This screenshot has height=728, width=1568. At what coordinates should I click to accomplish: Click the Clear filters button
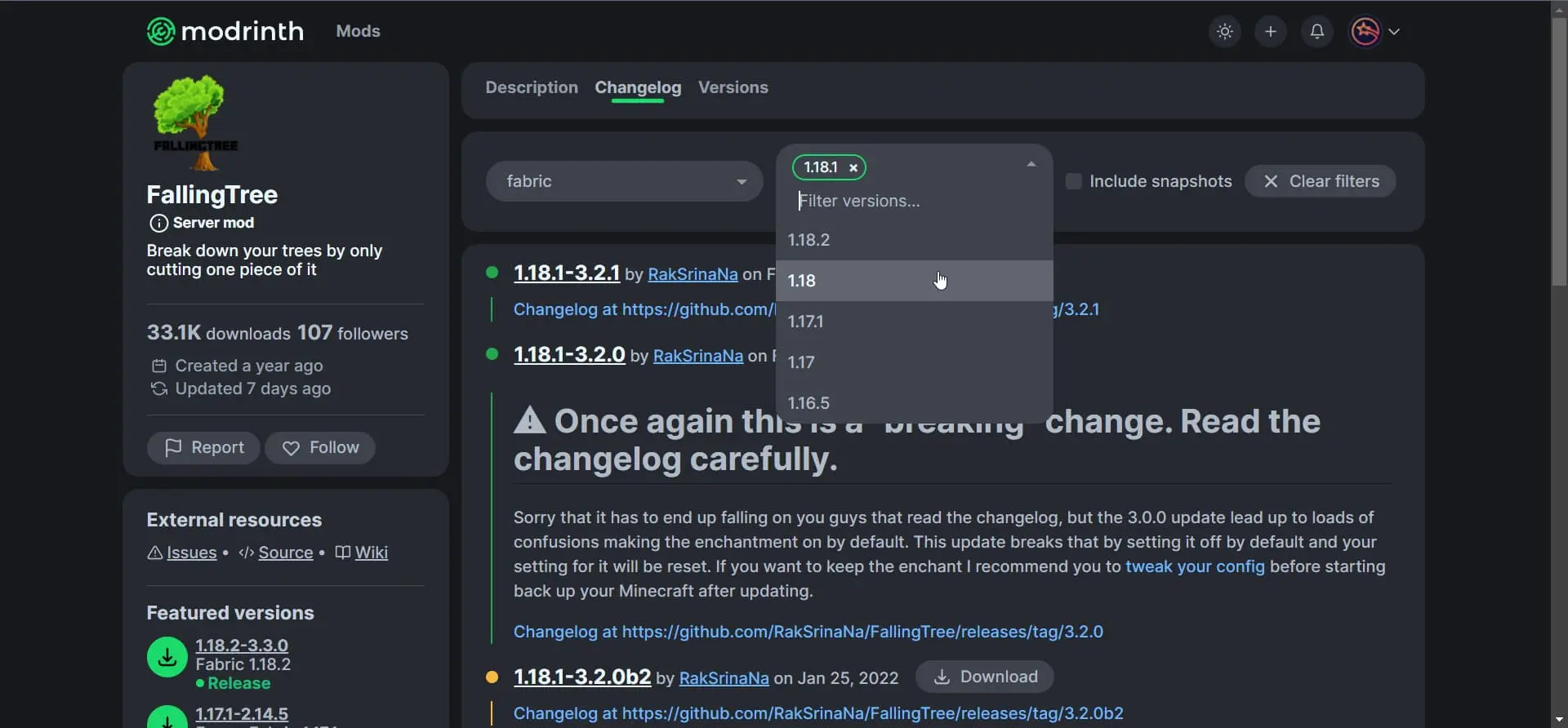[x=1320, y=182]
